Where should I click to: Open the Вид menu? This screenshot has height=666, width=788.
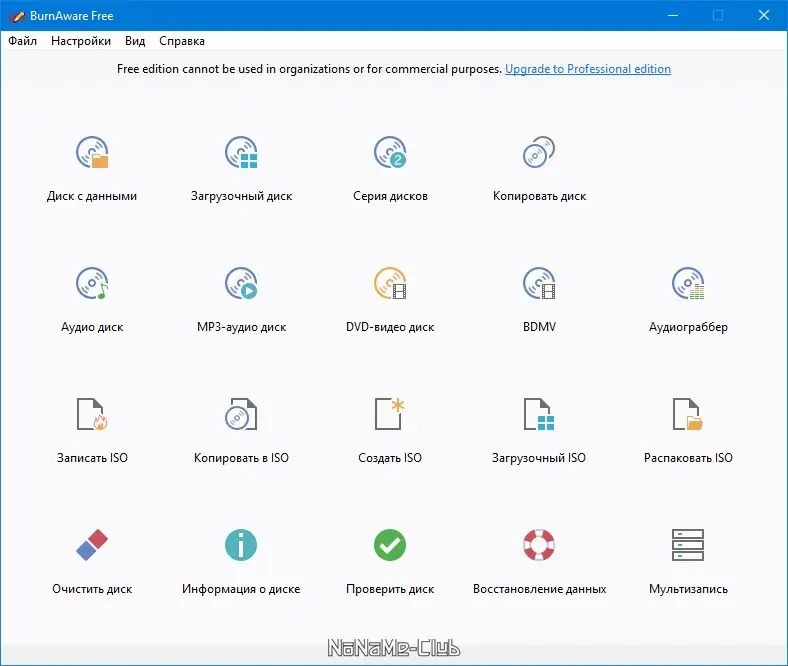pos(135,41)
